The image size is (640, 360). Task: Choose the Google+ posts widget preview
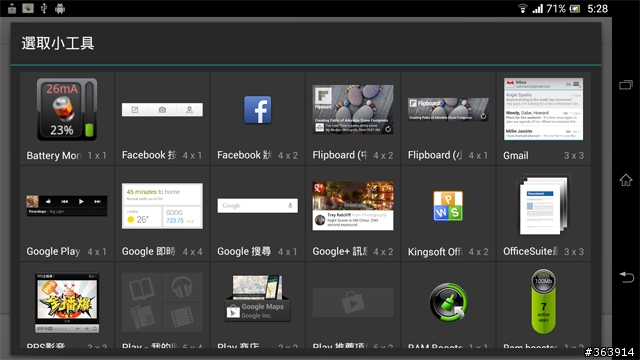coord(353,206)
